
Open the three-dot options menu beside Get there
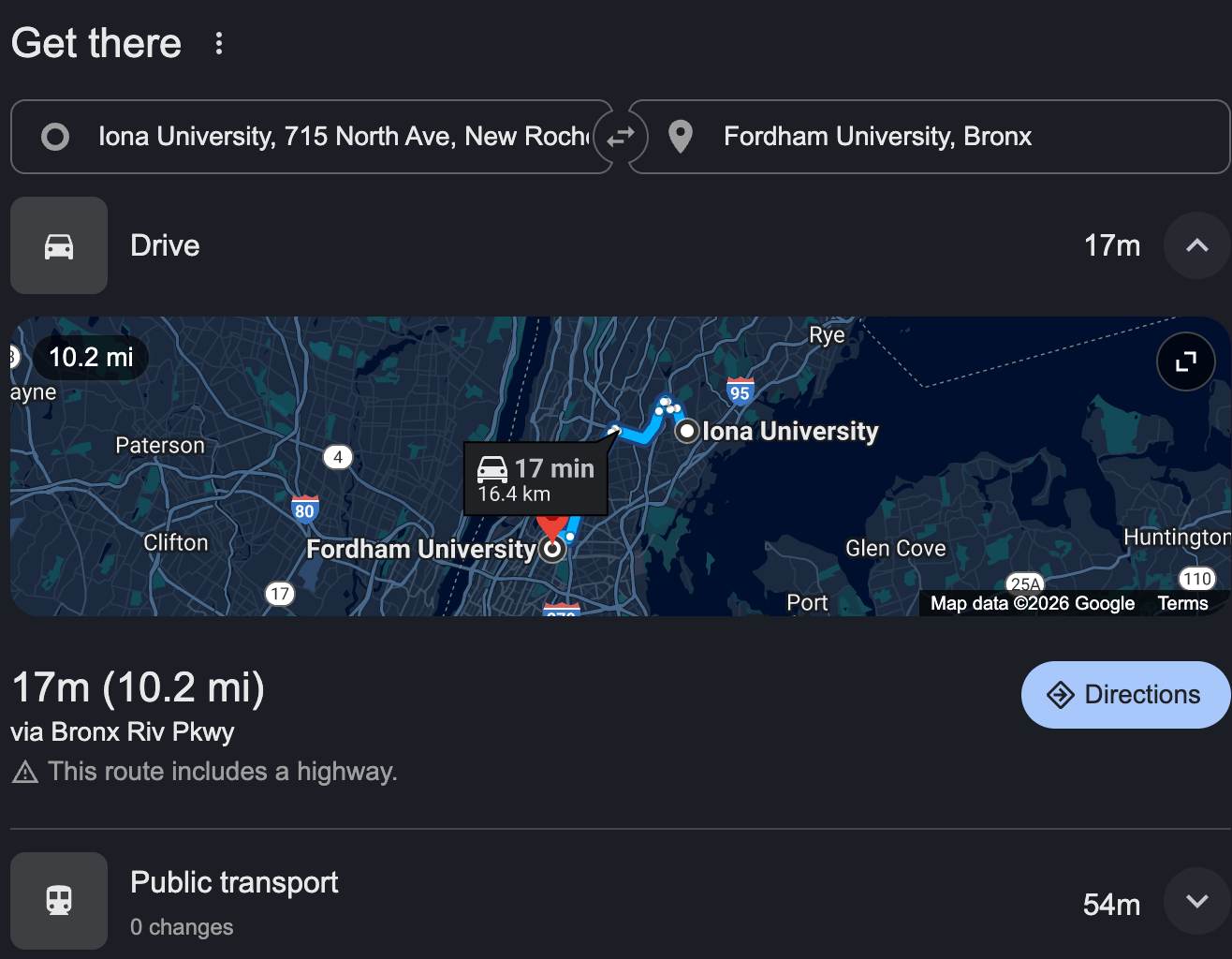219,43
